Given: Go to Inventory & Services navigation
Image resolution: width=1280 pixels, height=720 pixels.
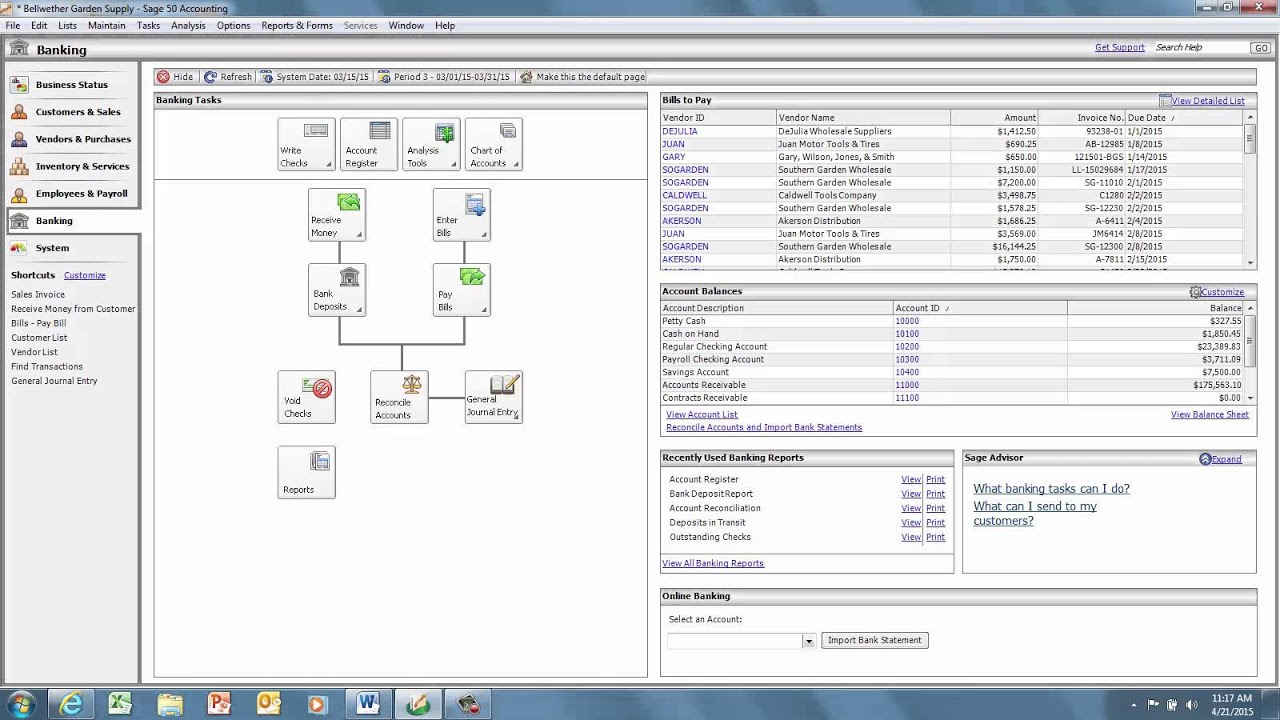Looking at the screenshot, I should pos(71,166).
